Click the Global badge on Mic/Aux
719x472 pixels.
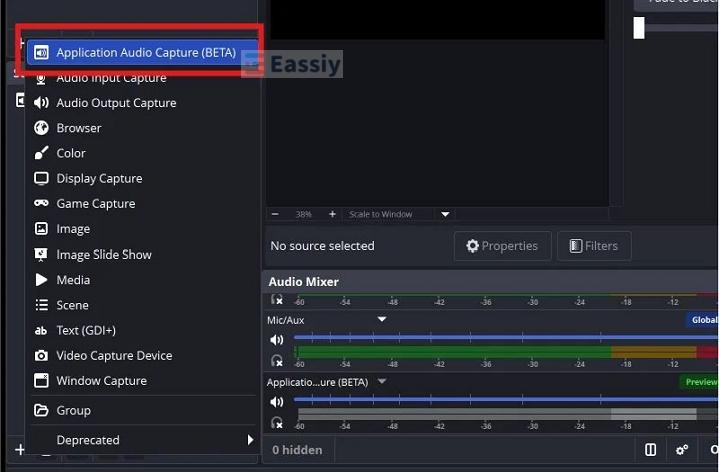pyautogui.click(x=703, y=320)
